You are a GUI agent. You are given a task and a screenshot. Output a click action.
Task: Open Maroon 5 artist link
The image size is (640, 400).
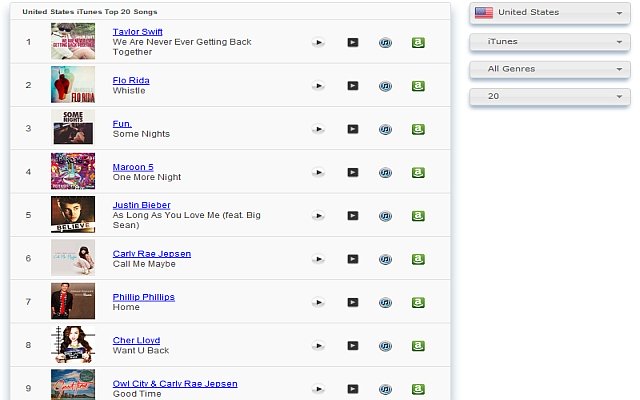coord(133,167)
